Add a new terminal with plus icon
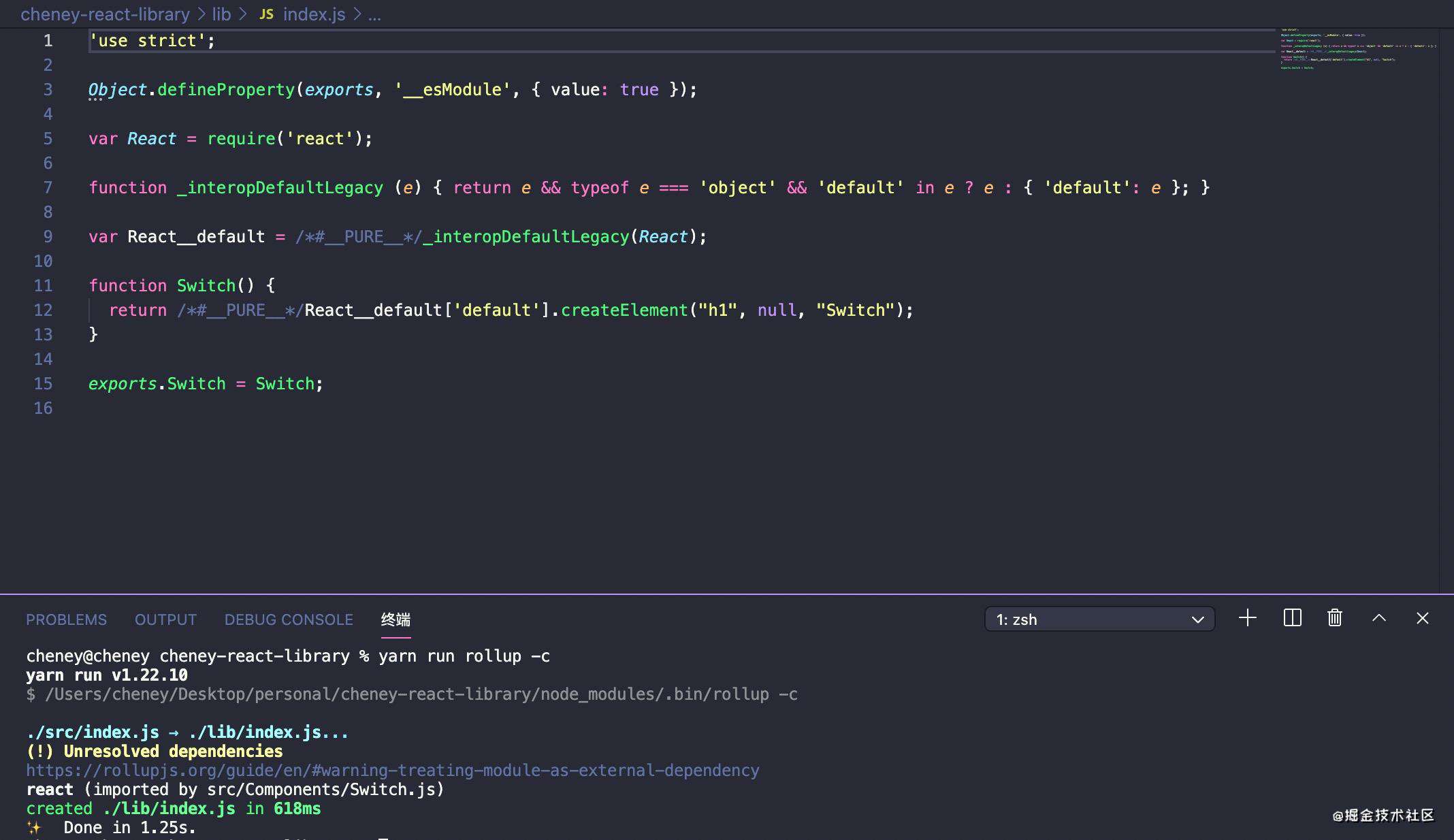 tap(1247, 618)
